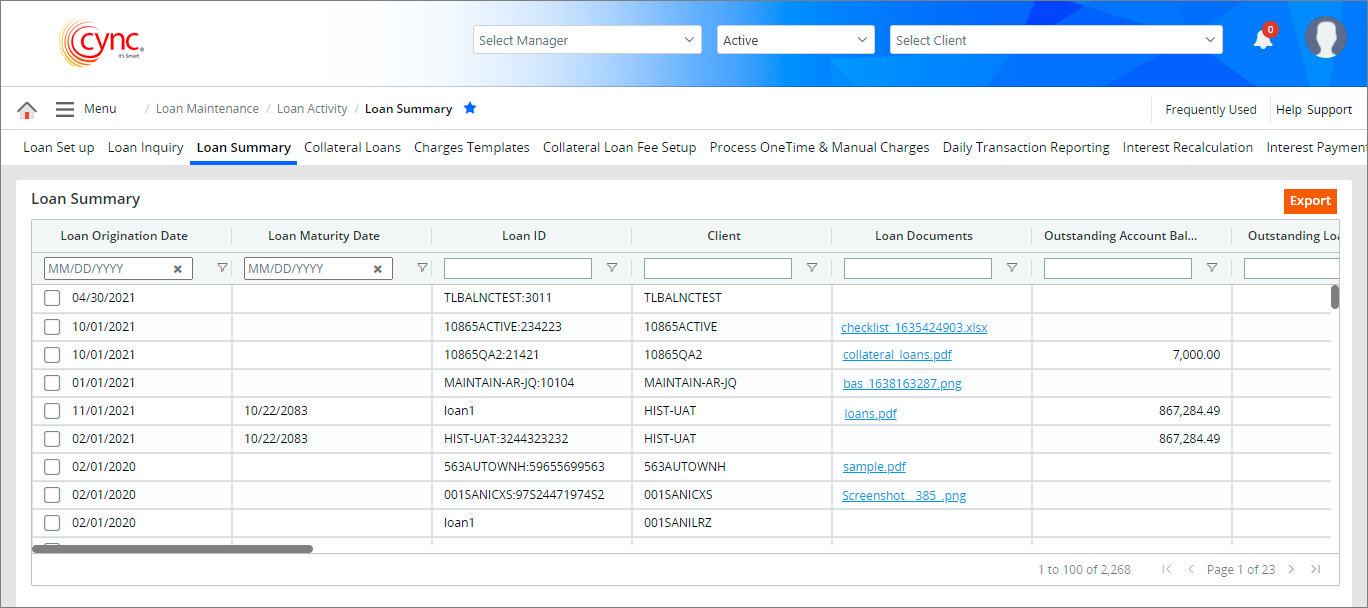This screenshot has height=608, width=1368.
Task: Expand the Select Client dropdown
Action: tap(1055, 40)
